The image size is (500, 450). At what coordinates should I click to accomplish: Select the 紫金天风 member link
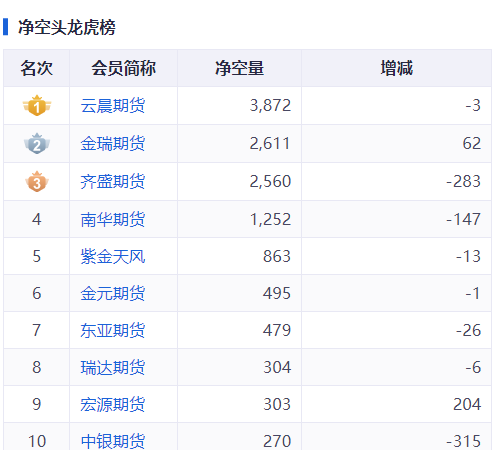pyautogui.click(x=113, y=256)
